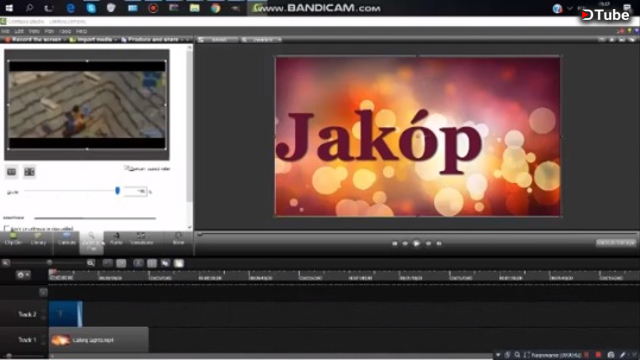Click next clip playback button
Viewport: 640px width, 360px height.
439,243
